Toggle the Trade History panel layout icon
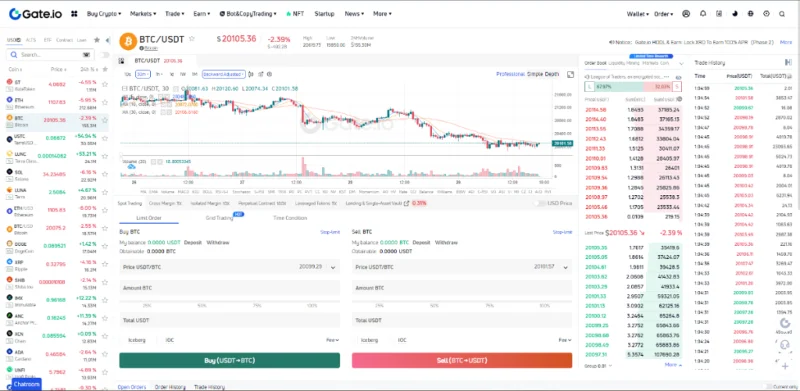Screen dimensions: 800x391 [x=788, y=62]
